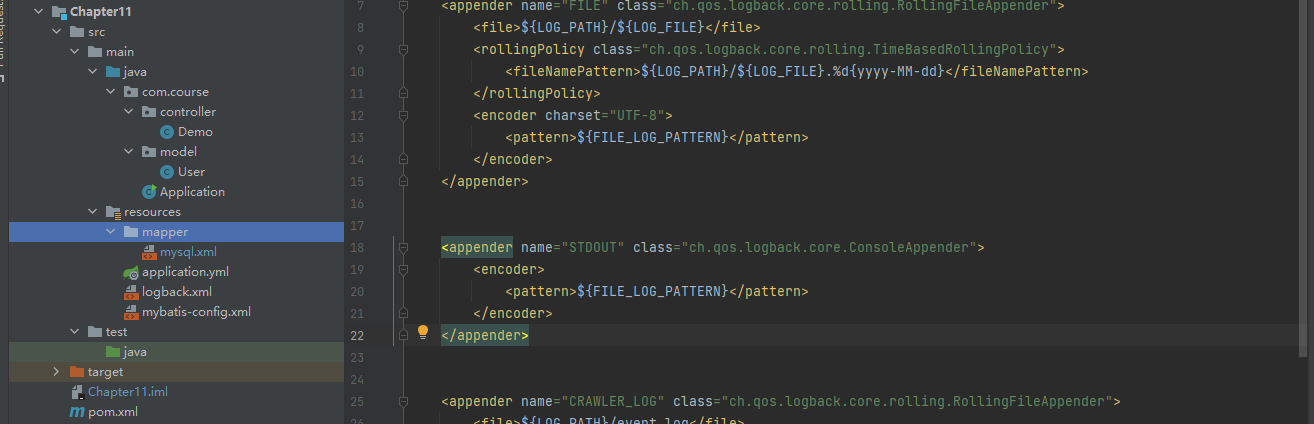1314x424 pixels.
Task: Click the orange target folder icon
Action: pos(77,372)
